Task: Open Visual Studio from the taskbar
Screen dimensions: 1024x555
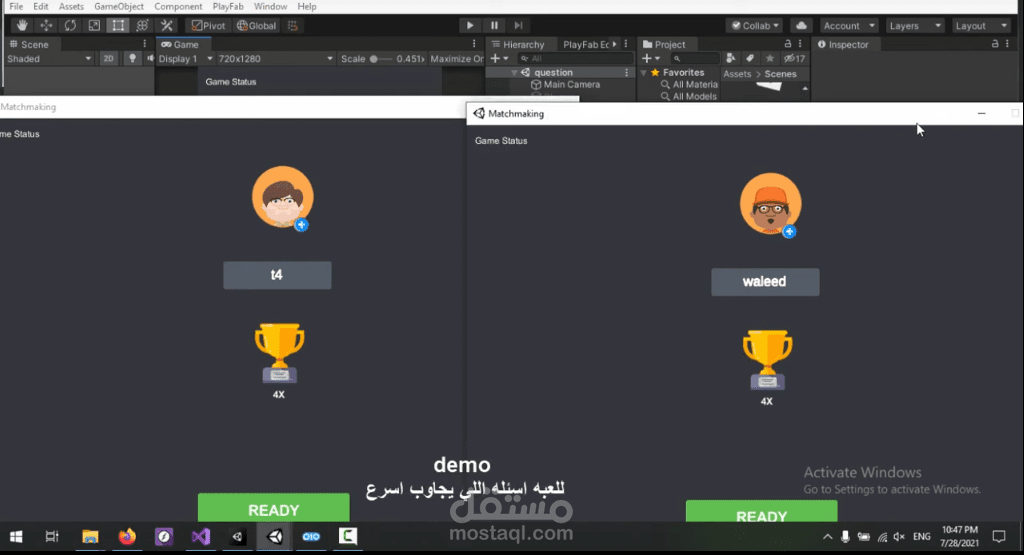Action: click(x=200, y=537)
